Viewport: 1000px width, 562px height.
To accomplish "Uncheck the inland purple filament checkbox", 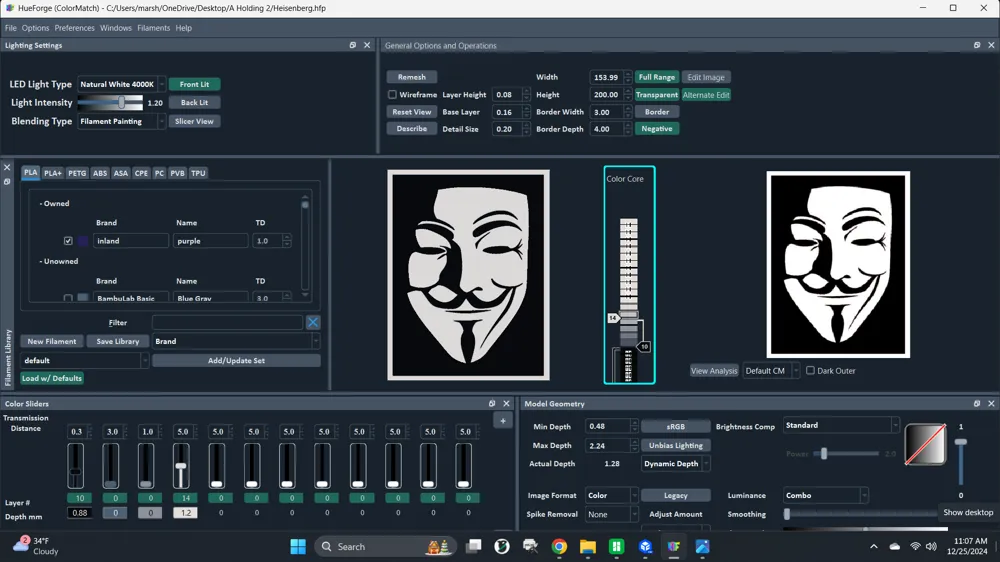I will pos(68,241).
